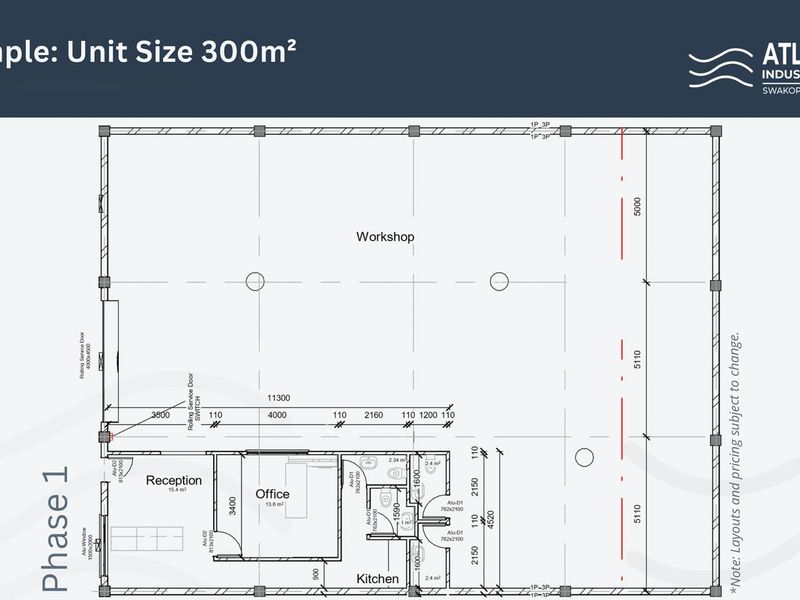Click the reception desk table drawing
Screen dimensions: 800x600
pyautogui.click(x=147, y=539)
